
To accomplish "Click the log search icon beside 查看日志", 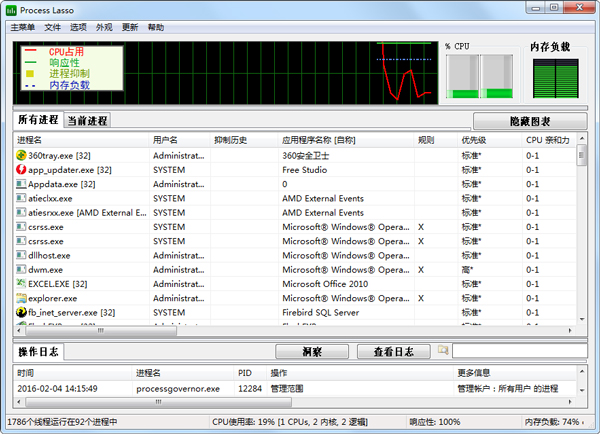I will point(443,351).
